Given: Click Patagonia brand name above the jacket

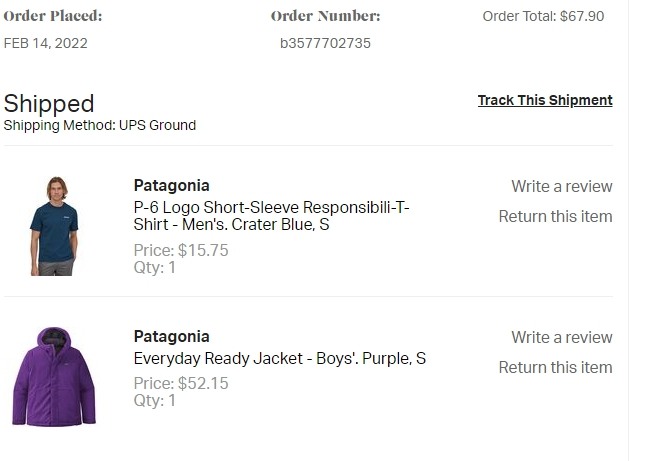Looking at the screenshot, I should 172,337.
